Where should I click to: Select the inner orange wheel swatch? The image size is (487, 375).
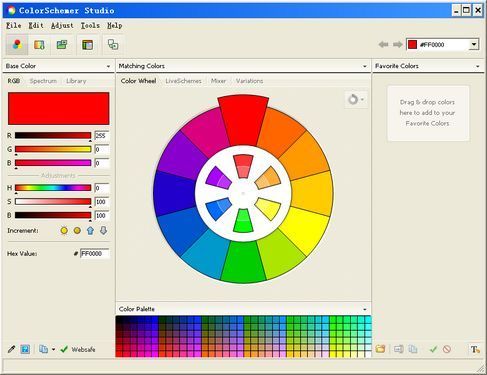(268, 178)
